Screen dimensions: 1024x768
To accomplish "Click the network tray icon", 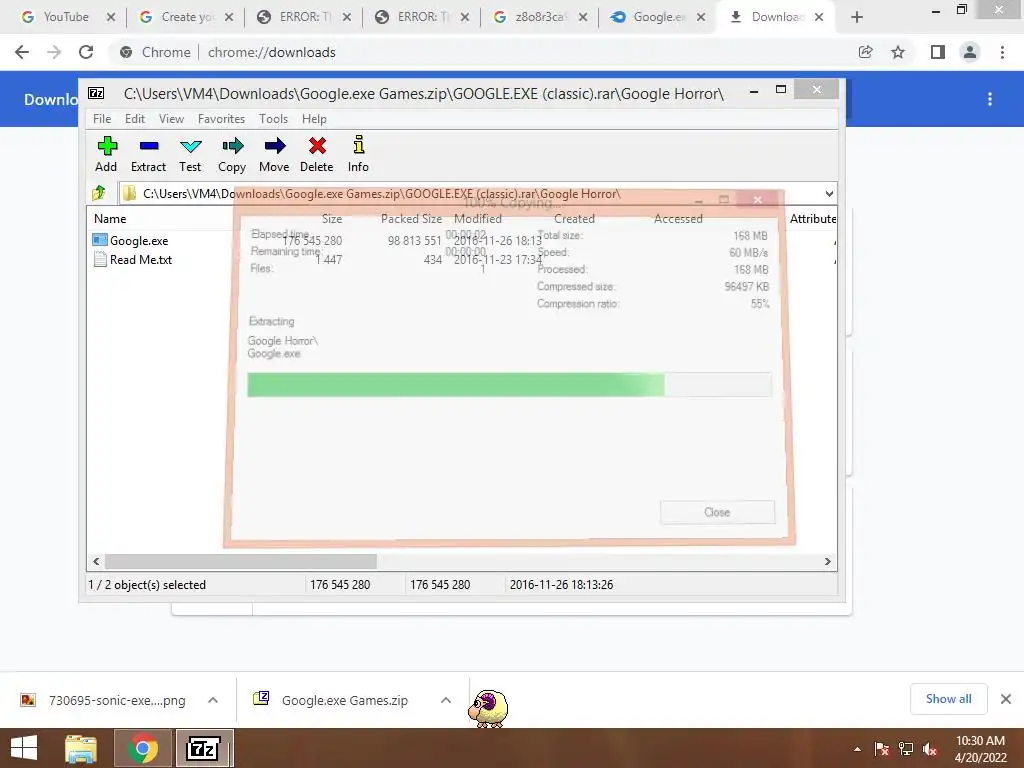I will (x=906, y=749).
